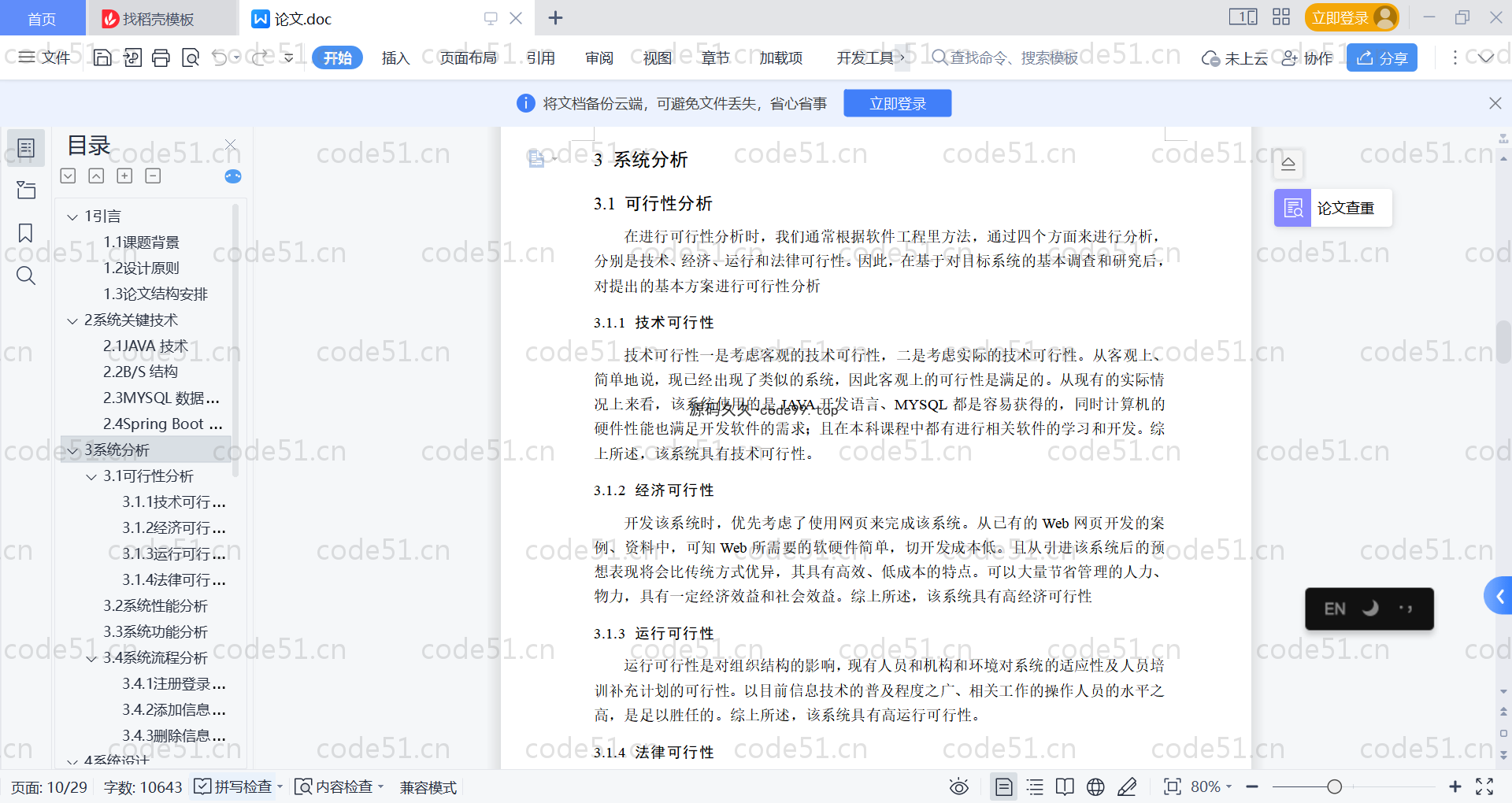
Task: Collapse the 3.1可行性分析 outline node
Action: [91, 476]
